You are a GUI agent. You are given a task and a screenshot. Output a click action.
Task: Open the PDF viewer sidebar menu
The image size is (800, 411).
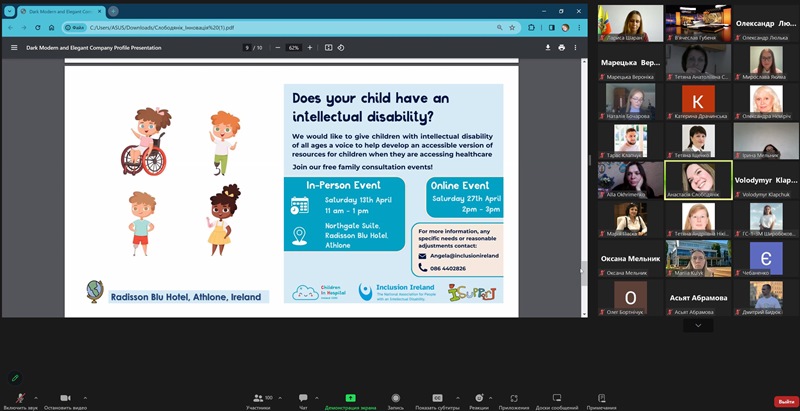[x=14, y=47]
